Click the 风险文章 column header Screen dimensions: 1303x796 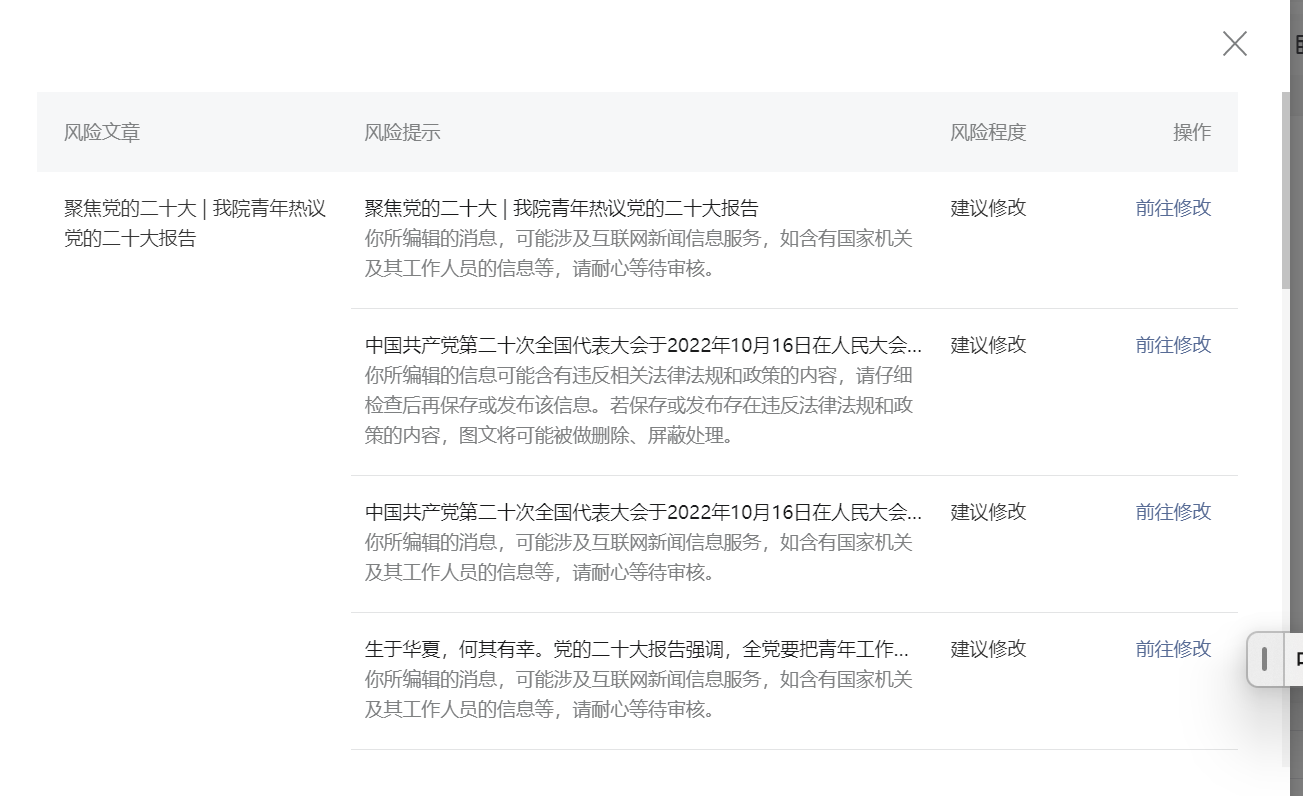point(101,132)
